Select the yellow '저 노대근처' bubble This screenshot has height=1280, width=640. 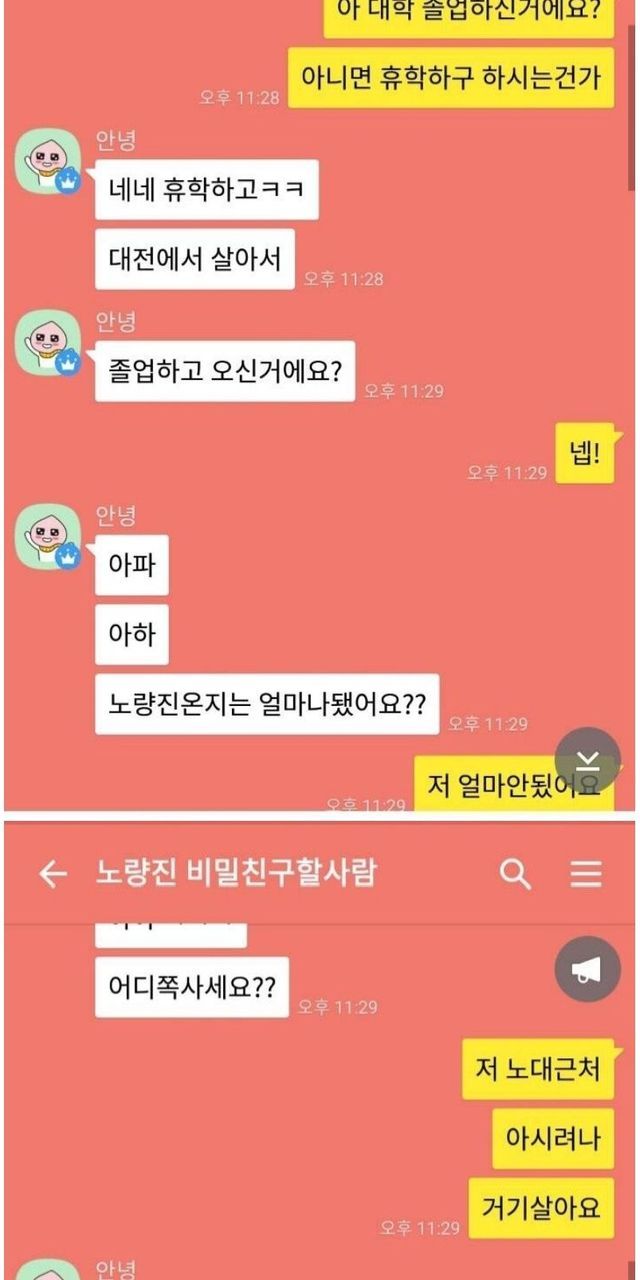tap(538, 1068)
